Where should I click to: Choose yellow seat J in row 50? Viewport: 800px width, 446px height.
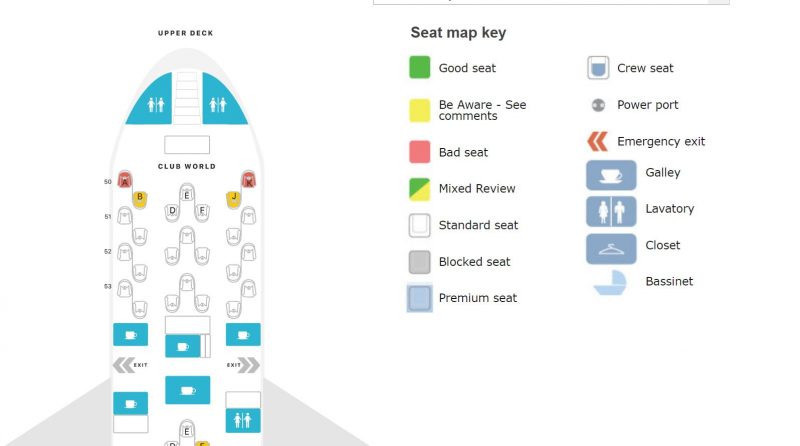pos(234,199)
